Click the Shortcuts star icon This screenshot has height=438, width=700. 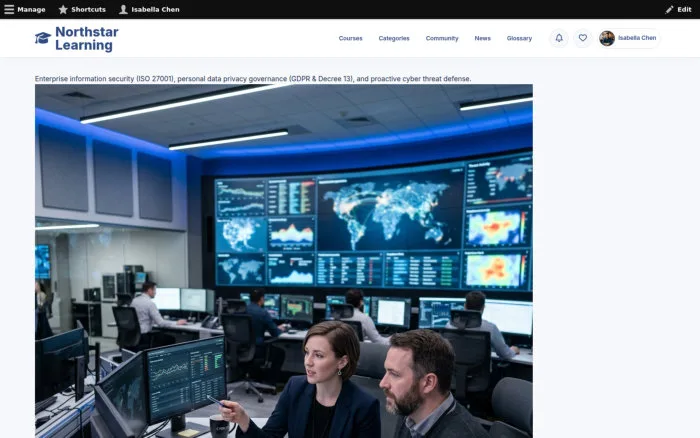63,9
